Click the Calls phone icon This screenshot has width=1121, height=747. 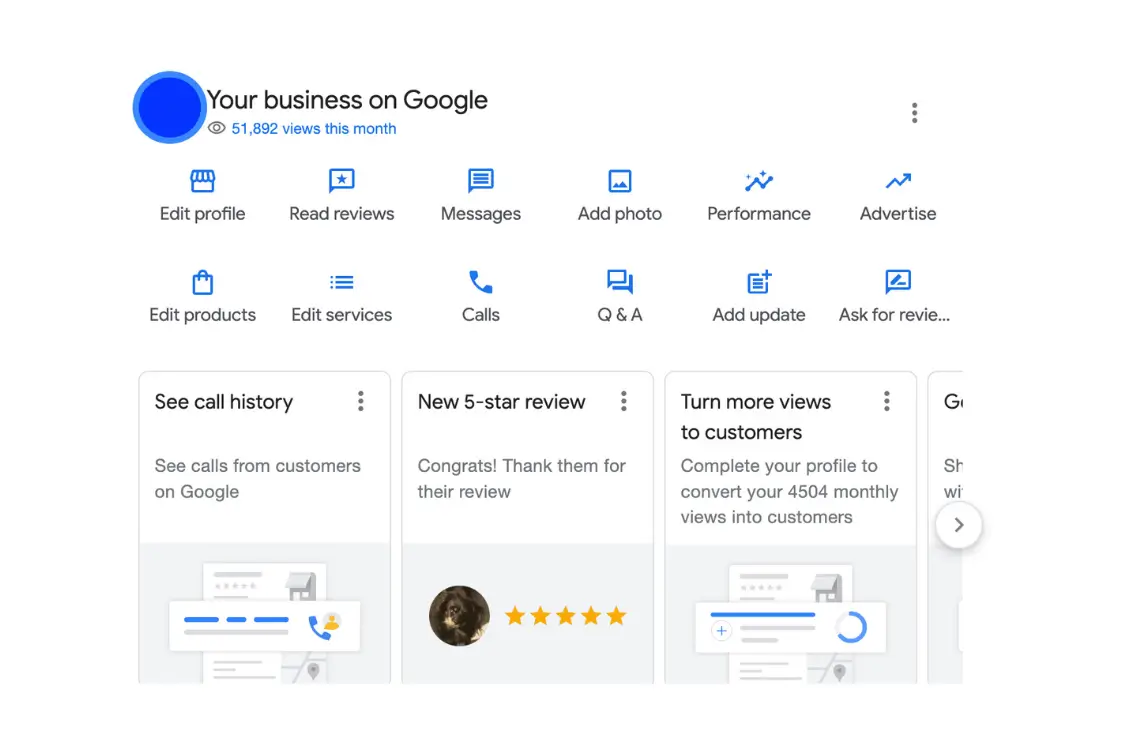click(x=481, y=282)
